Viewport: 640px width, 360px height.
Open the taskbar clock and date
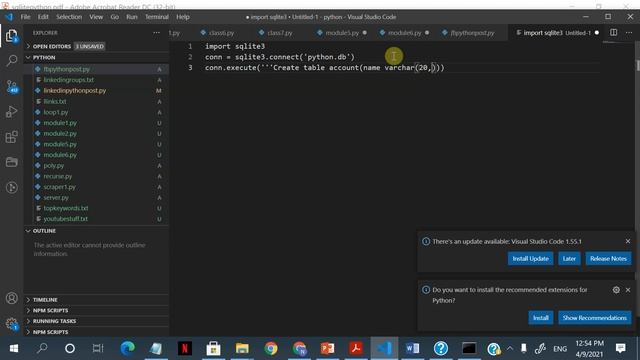589,349
